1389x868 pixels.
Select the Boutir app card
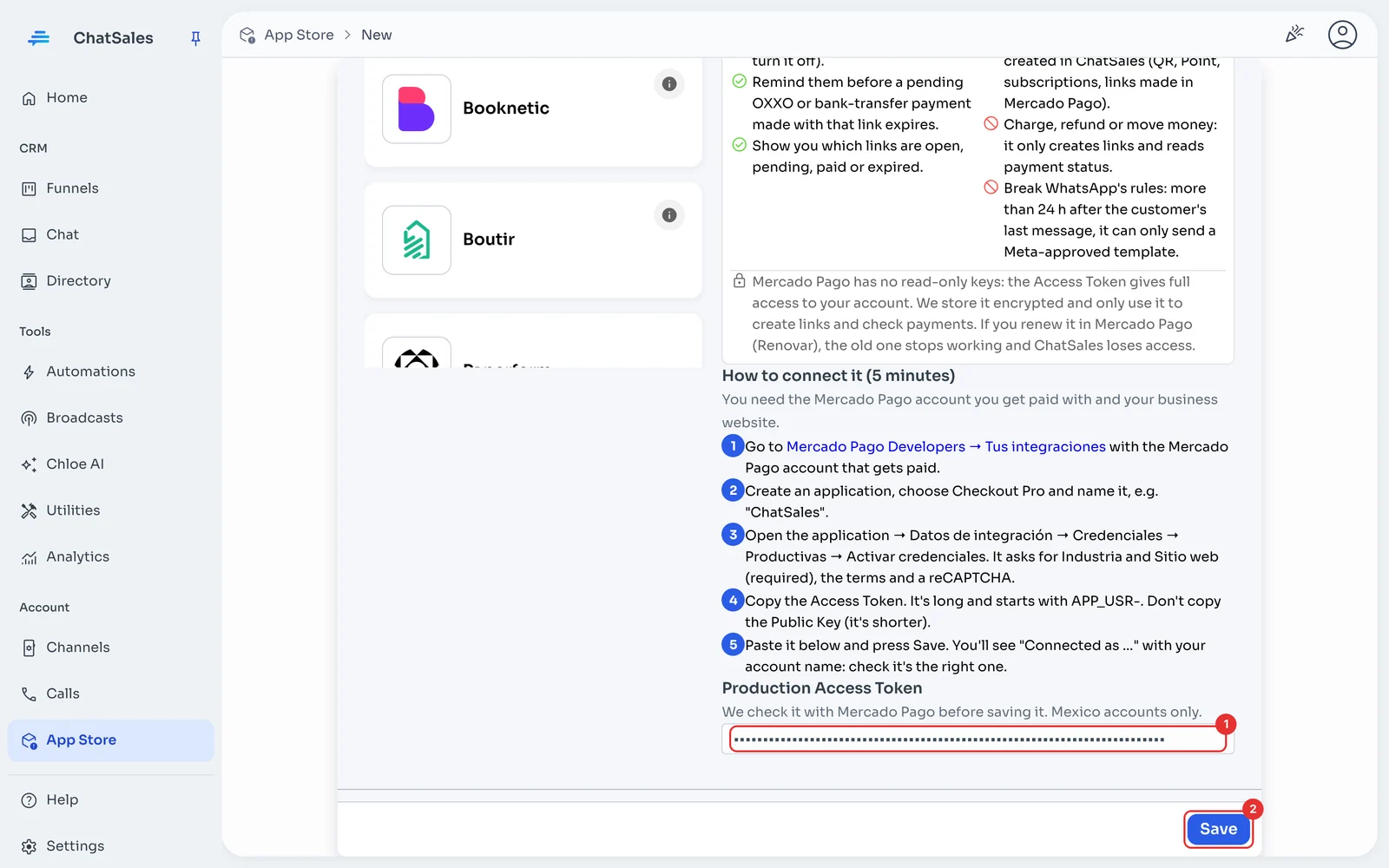pyautogui.click(x=533, y=240)
